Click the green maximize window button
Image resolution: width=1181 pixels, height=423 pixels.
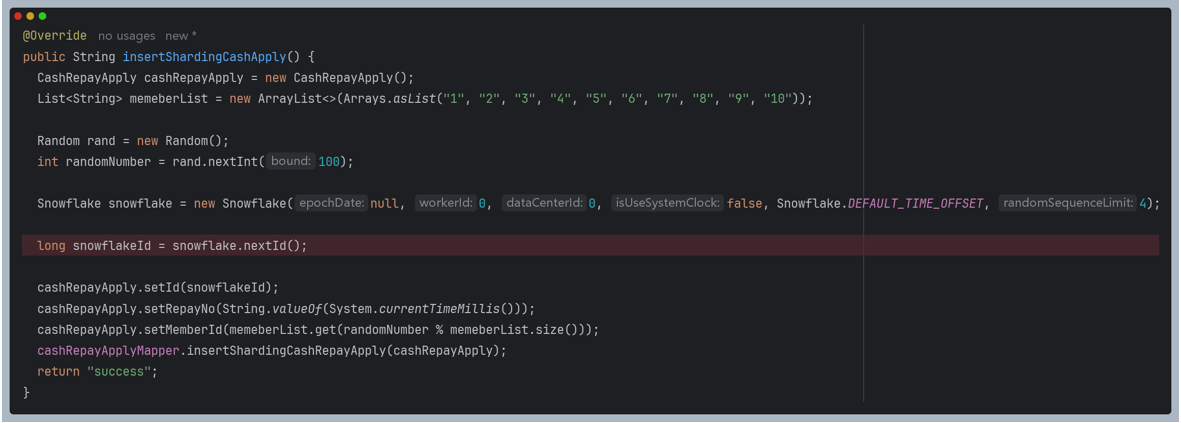point(42,16)
